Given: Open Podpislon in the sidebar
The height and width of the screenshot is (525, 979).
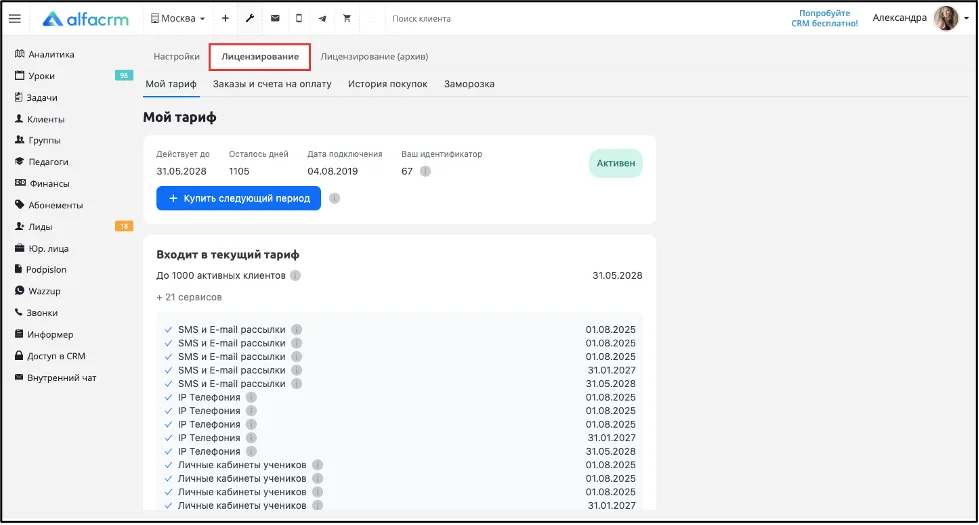Looking at the screenshot, I should point(41,270).
